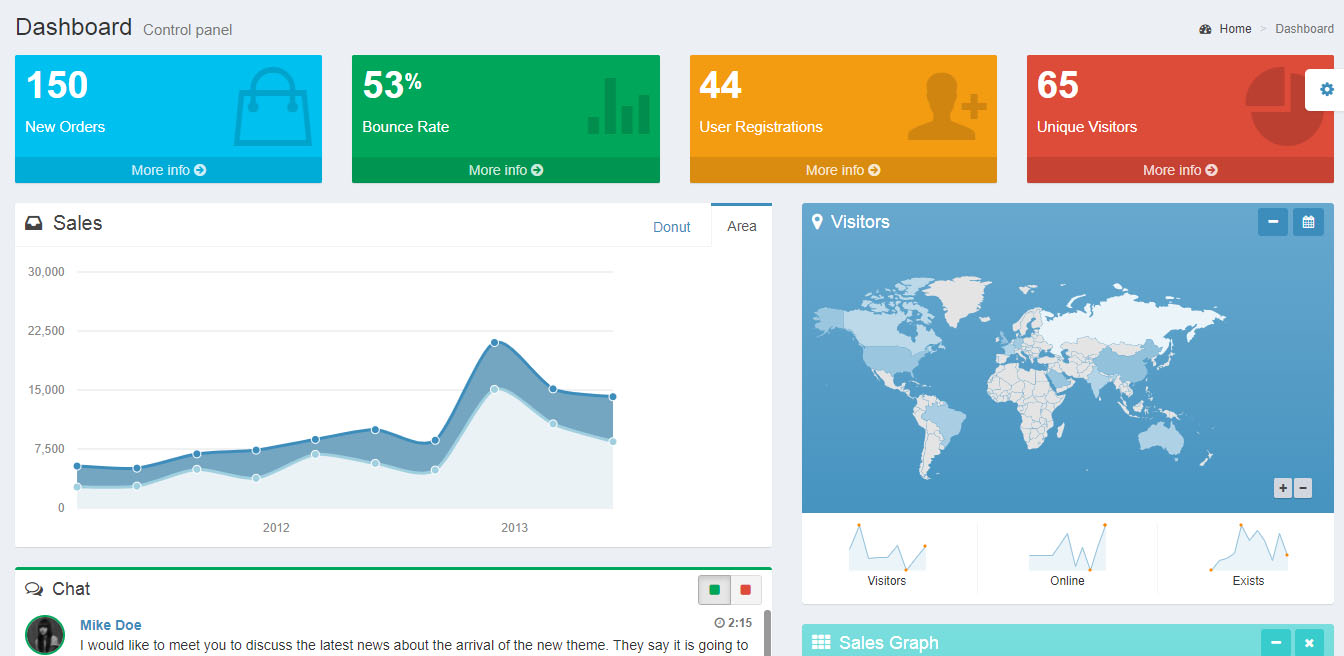
Task: Switch to the Donut chart tab
Action: pyautogui.click(x=671, y=227)
